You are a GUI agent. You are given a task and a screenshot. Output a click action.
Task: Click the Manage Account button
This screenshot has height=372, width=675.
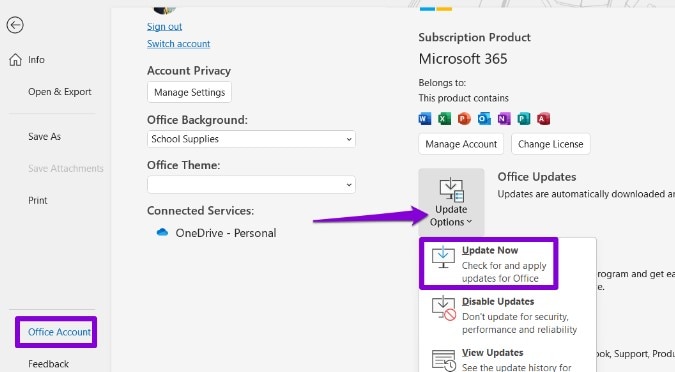click(461, 144)
